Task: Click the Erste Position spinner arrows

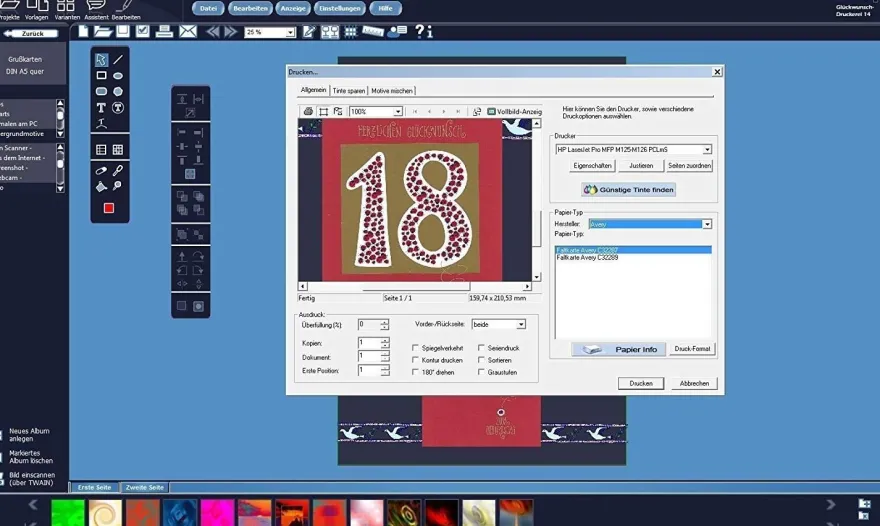Action: [x=384, y=371]
